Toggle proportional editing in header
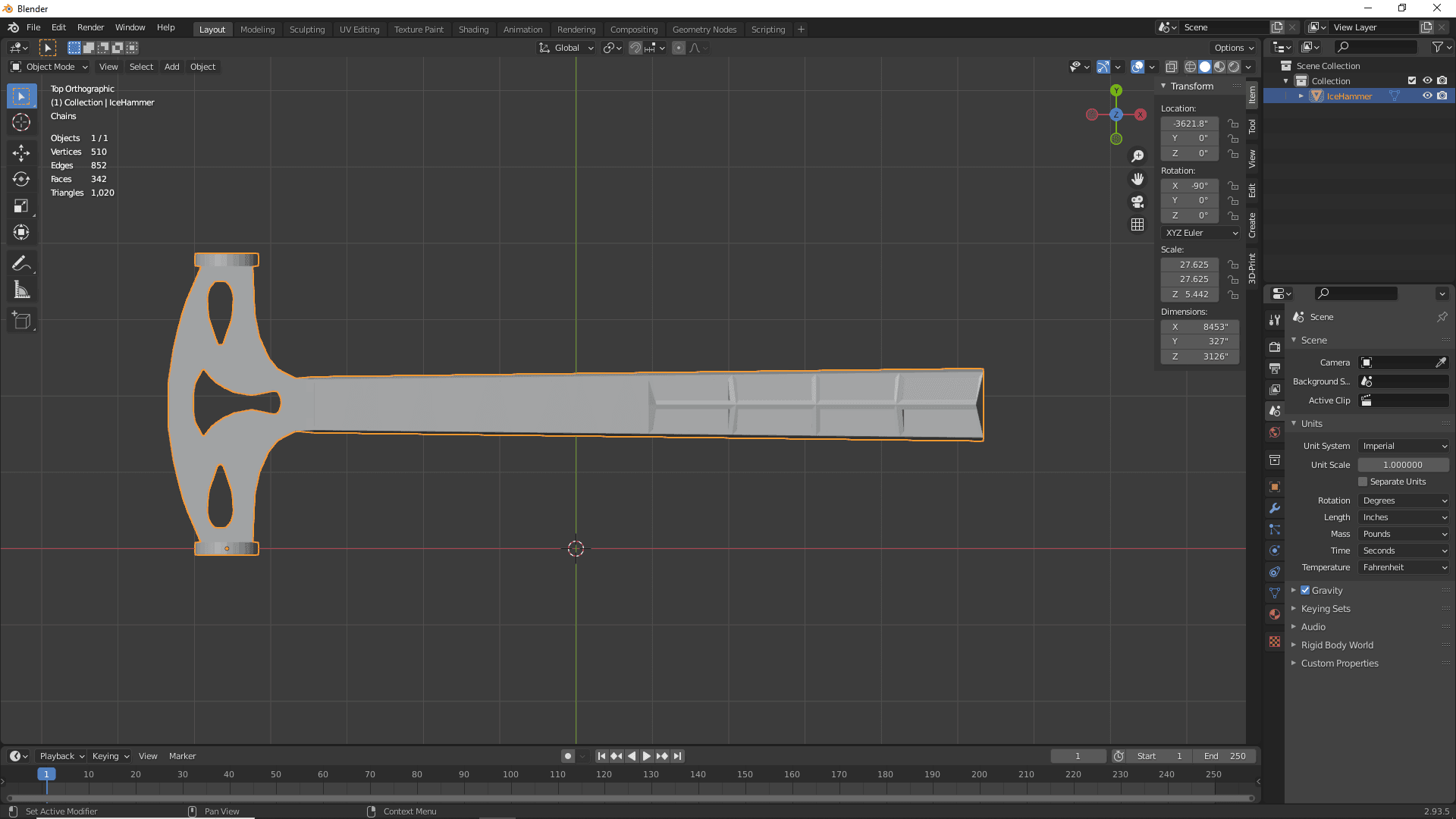Screen dimensions: 1456x819 click(679, 48)
